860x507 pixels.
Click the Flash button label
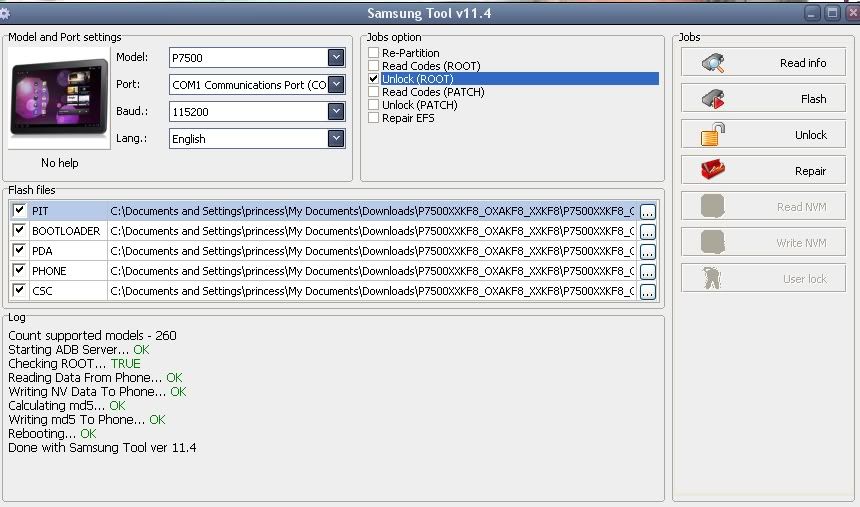tap(813, 99)
